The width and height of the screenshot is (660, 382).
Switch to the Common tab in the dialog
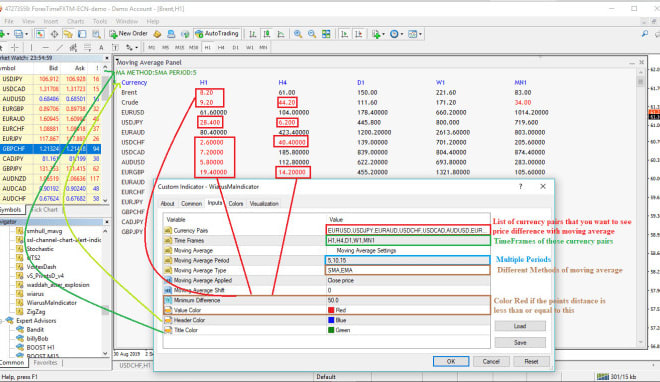coord(191,204)
